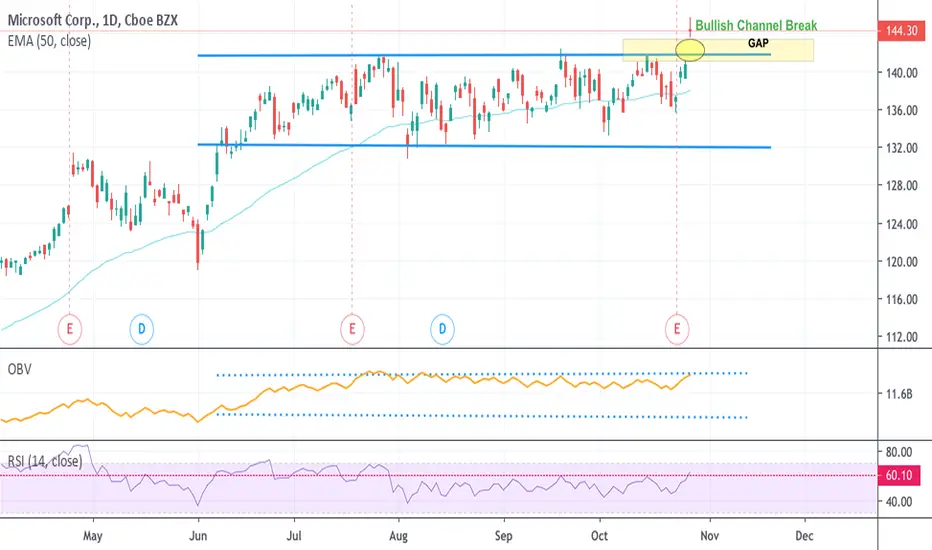
Task: Click the May label on time axis
Action: pos(93,536)
